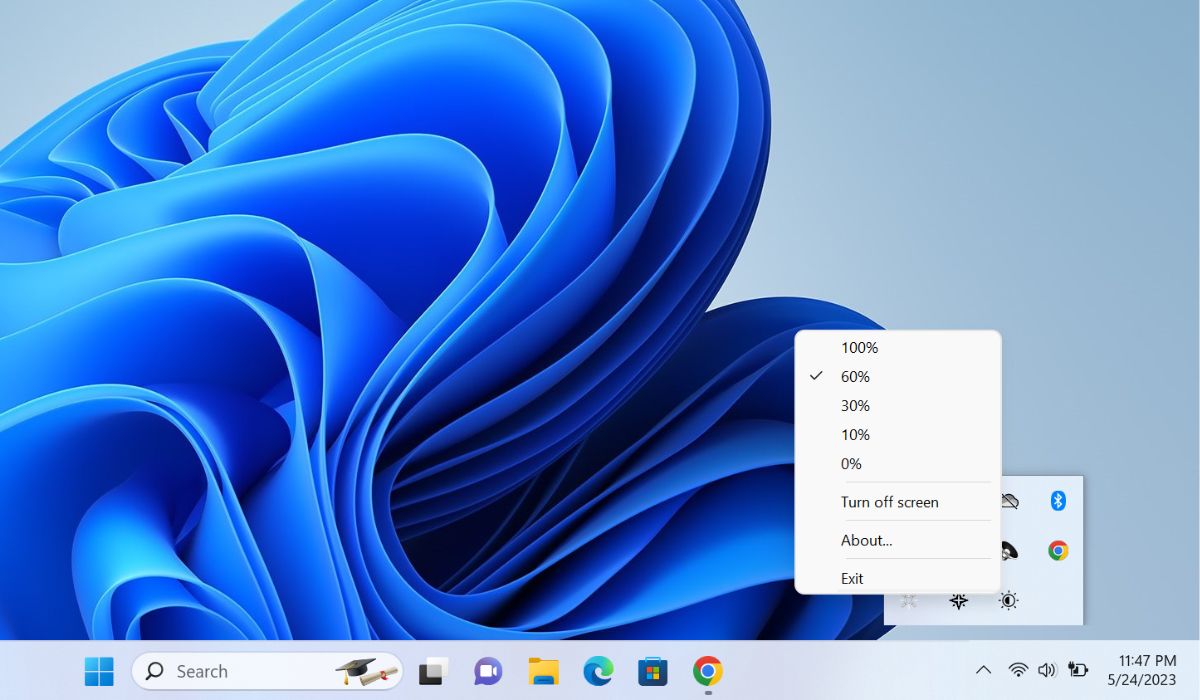Open File Explorer from the taskbar
The width and height of the screenshot is (1200, 700).
point(543,671)
